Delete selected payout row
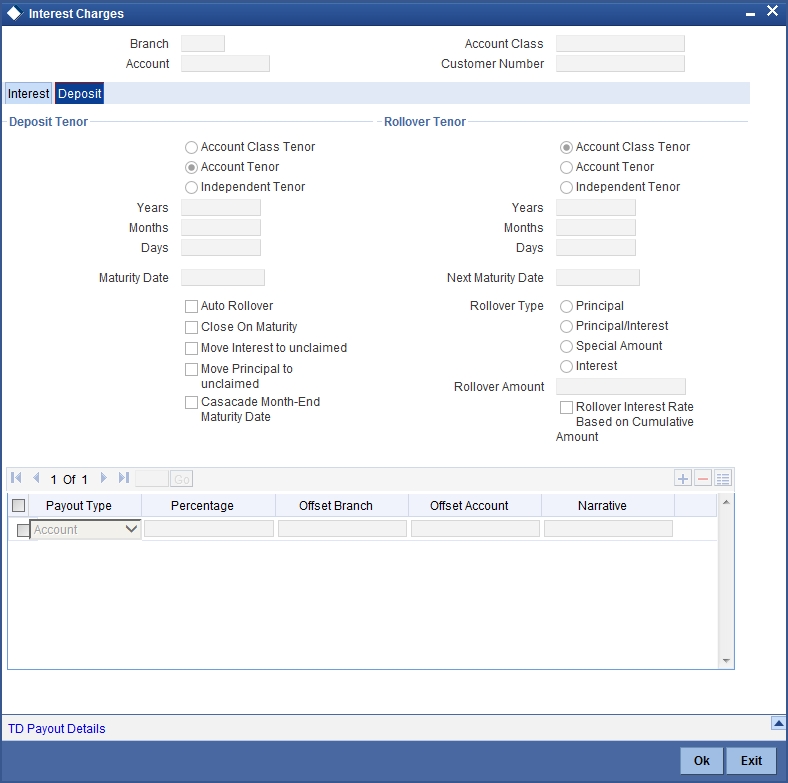 tap(703, 478)
